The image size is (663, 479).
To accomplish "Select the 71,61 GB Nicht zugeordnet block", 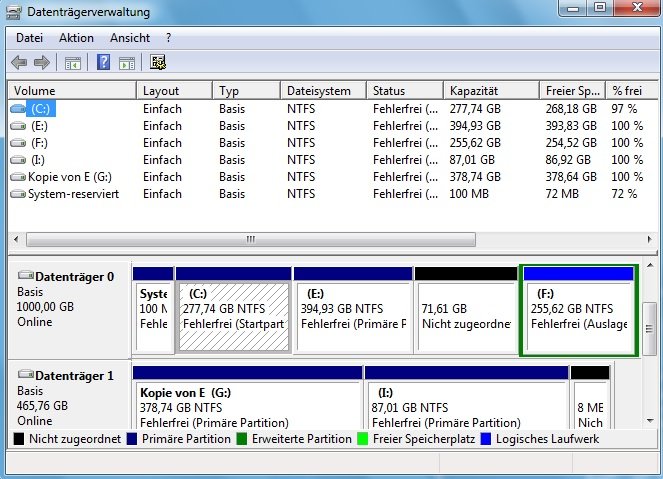I will [466, 310].
